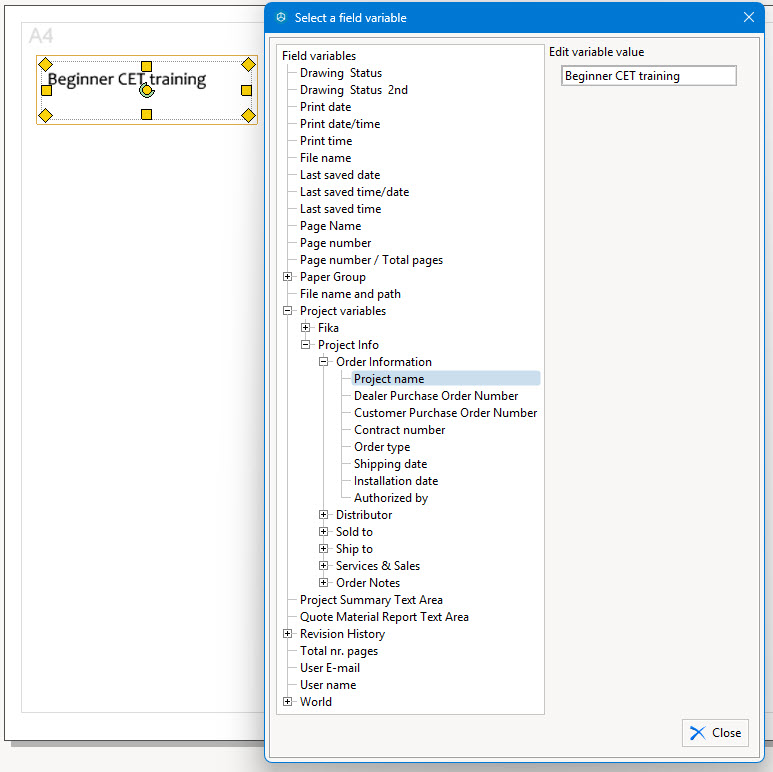Expand the Sold to node
Image resolution: width=773 pixels, height=772 pixels.
323,531
